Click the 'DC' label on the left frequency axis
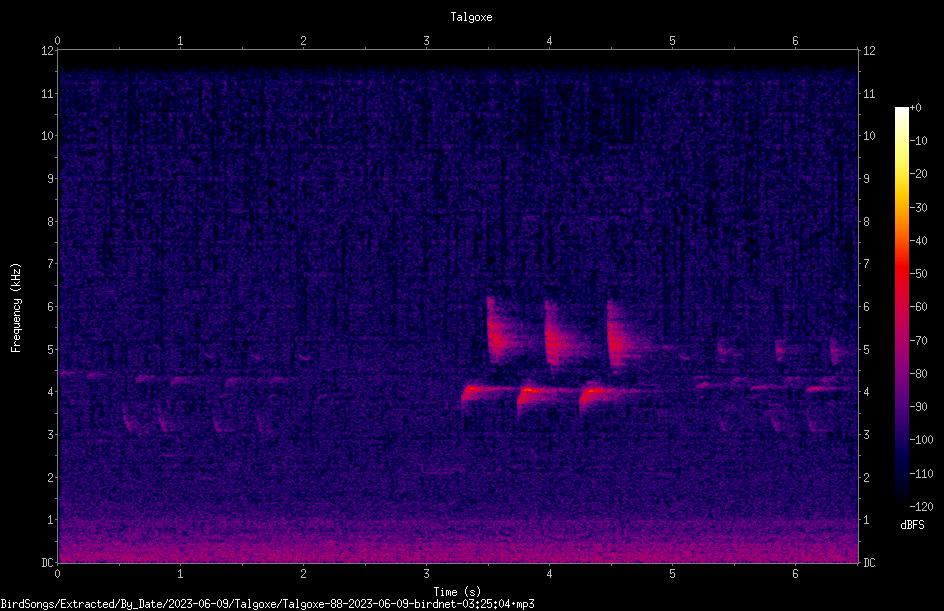Screen dimensions: 944x611 pyautogui.click(x=47, y=562)
